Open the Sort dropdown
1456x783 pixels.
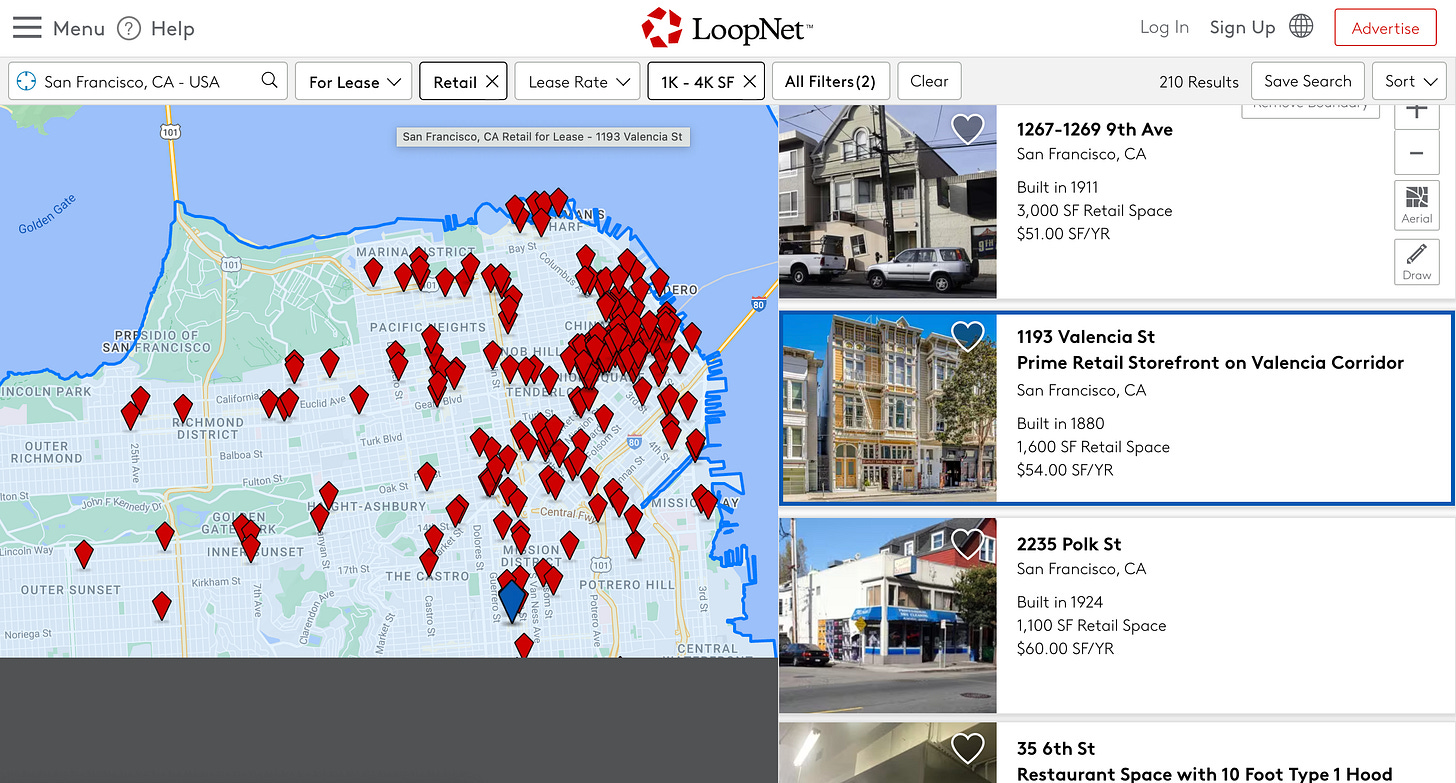pyautogui.click(x=1410, y=82)
